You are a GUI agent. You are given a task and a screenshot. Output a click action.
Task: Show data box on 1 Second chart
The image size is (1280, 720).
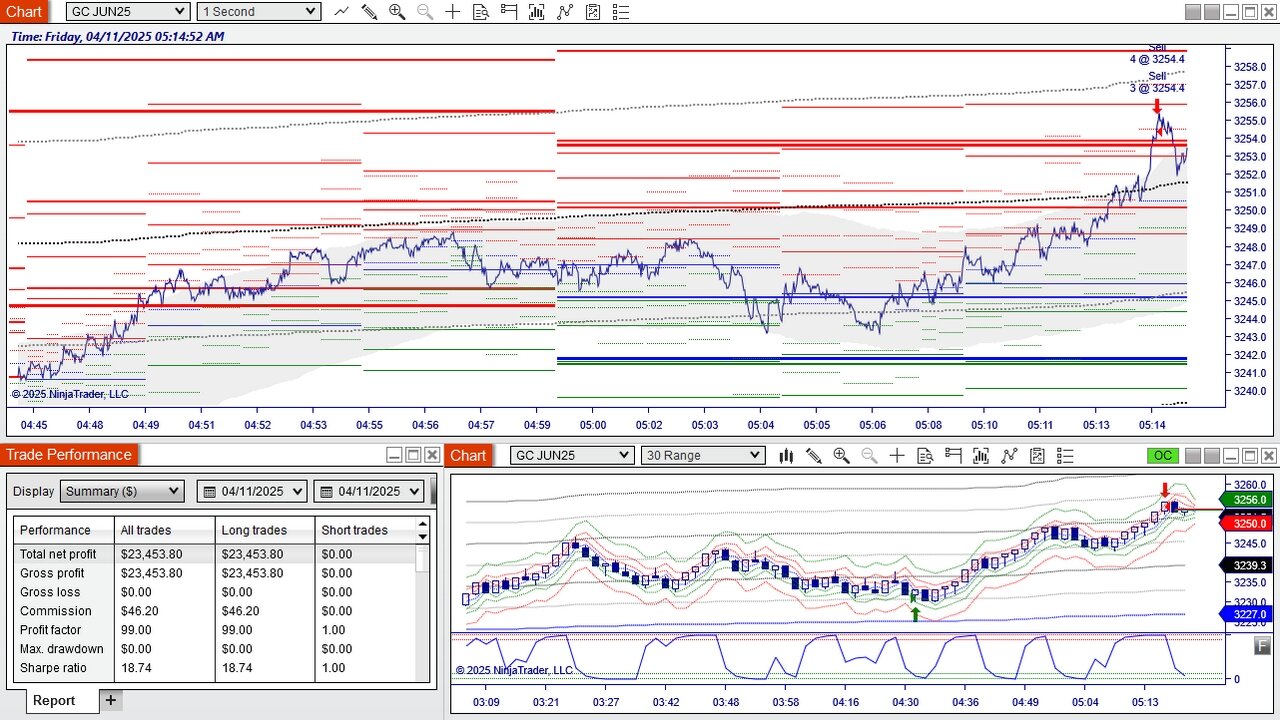click(481, 11)
